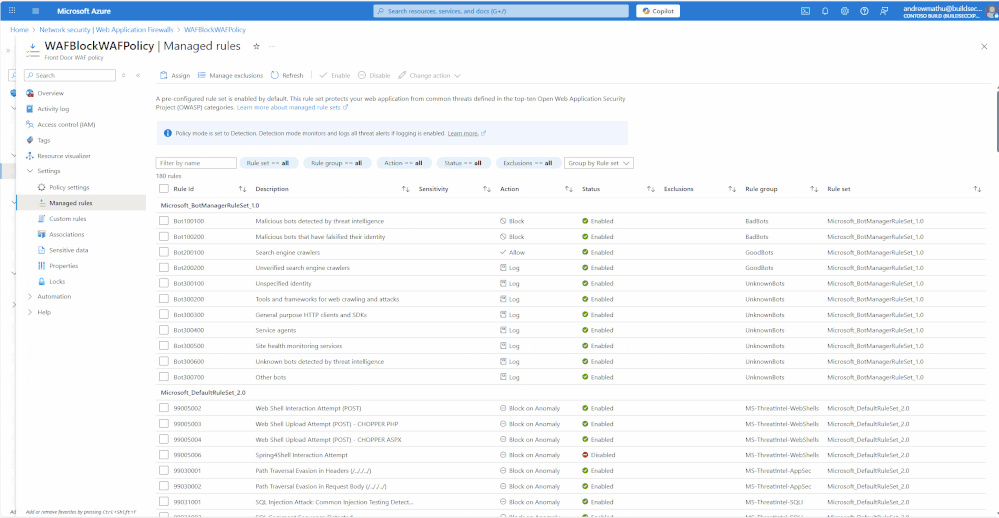
Task: Open the more options ellipsis beside title
Action: pos(272,46)
